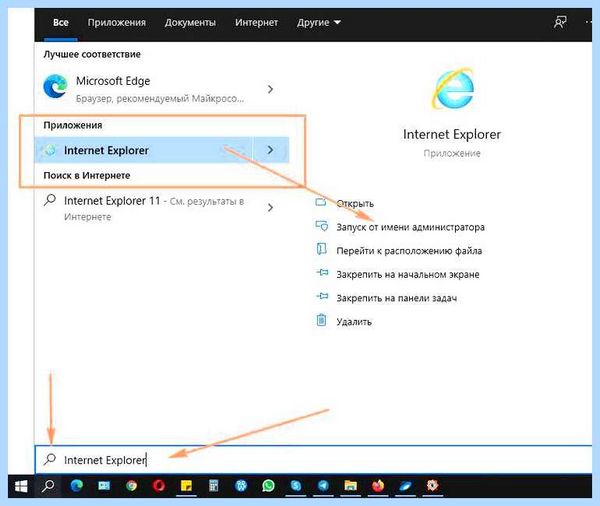Expand Internet Explorer app result chevron

pyautogui.click(x=271, y=150)
